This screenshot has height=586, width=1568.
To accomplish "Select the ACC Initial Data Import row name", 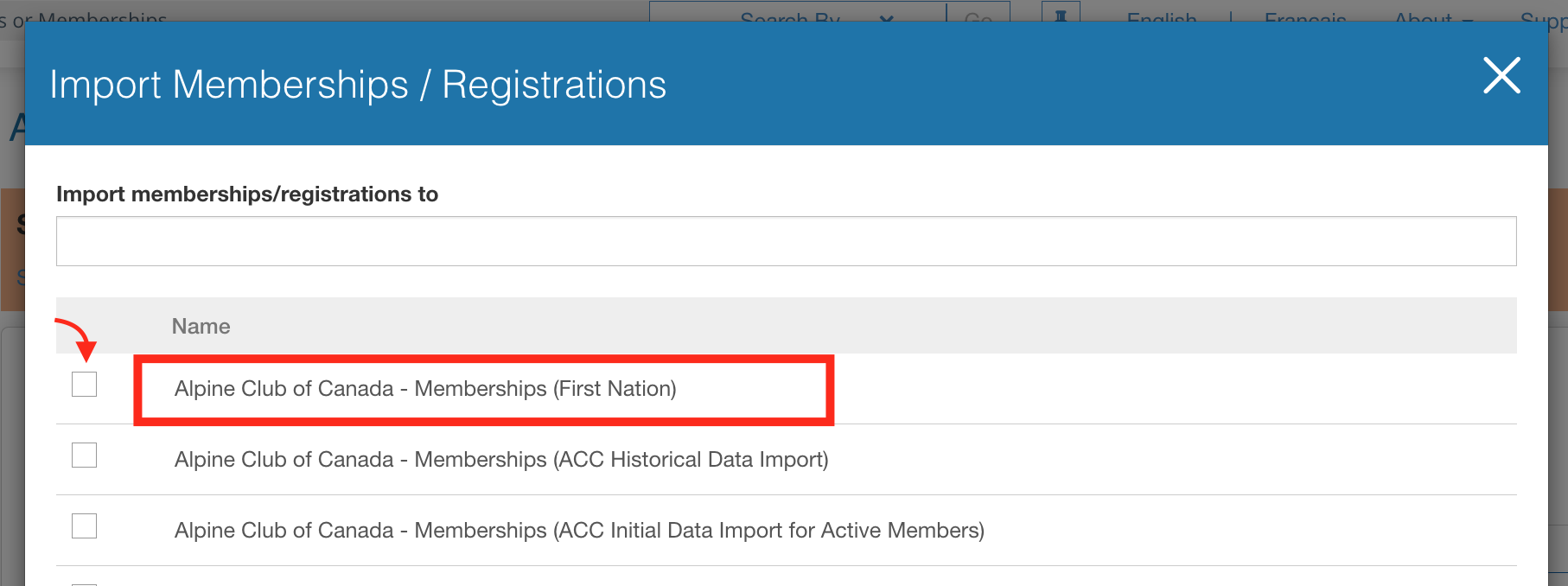I will [579, 531].
